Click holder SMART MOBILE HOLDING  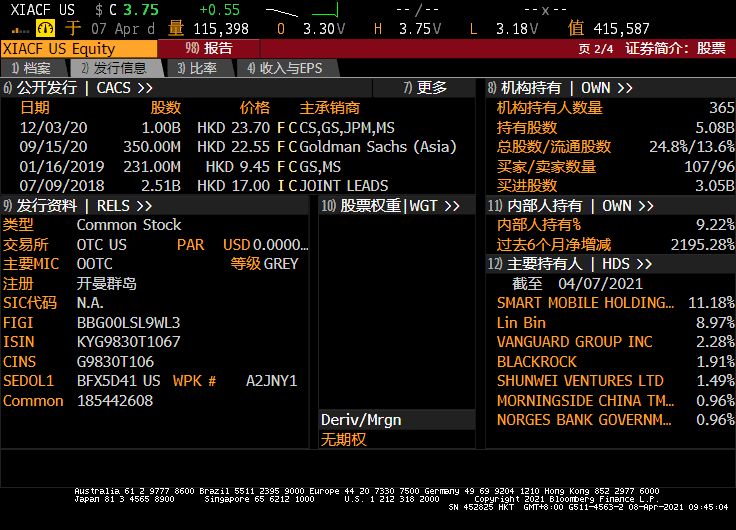coord(585,303)
